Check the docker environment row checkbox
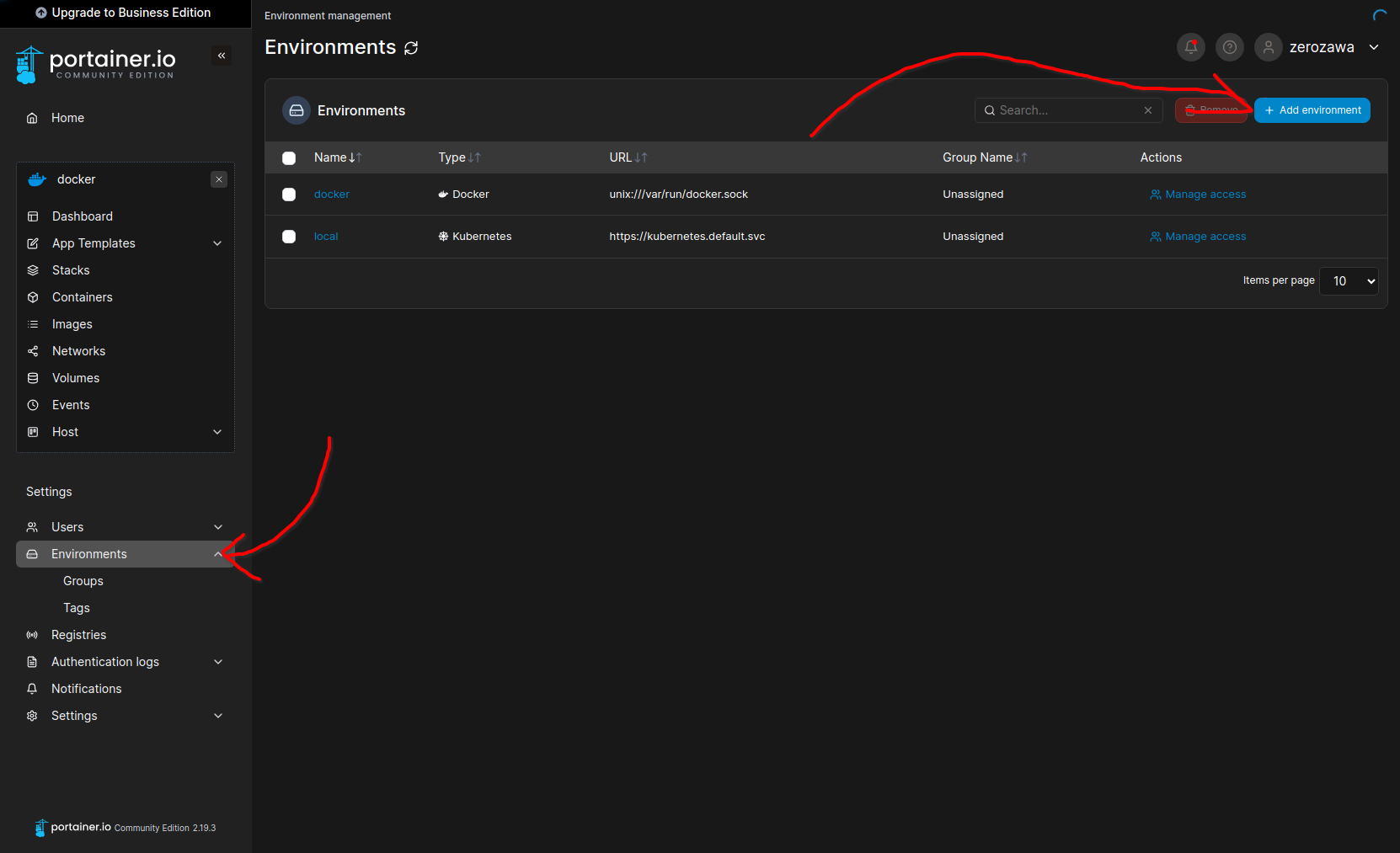 pos(289,195)
